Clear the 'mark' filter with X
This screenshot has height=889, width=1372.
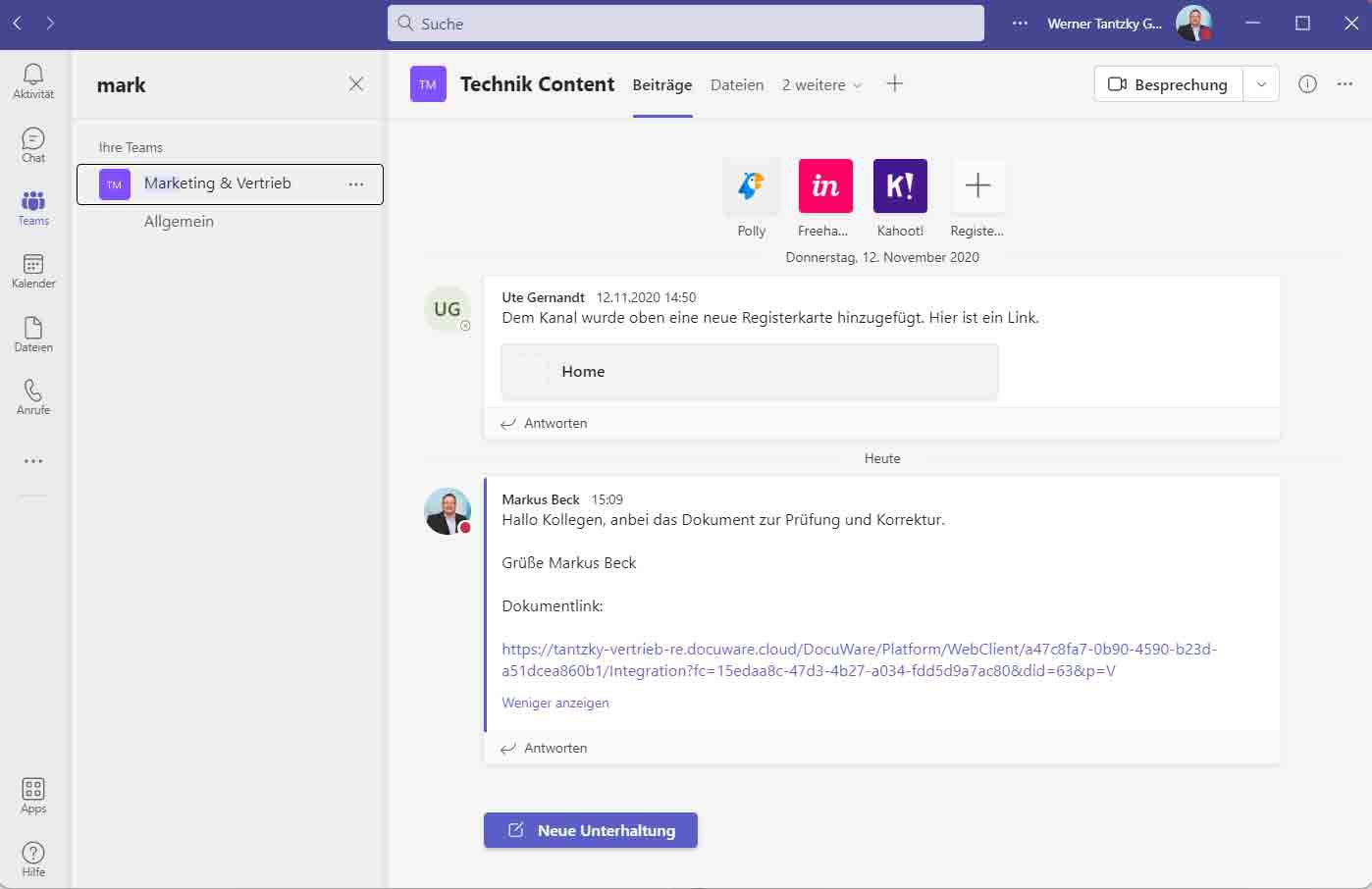(356, 84)
